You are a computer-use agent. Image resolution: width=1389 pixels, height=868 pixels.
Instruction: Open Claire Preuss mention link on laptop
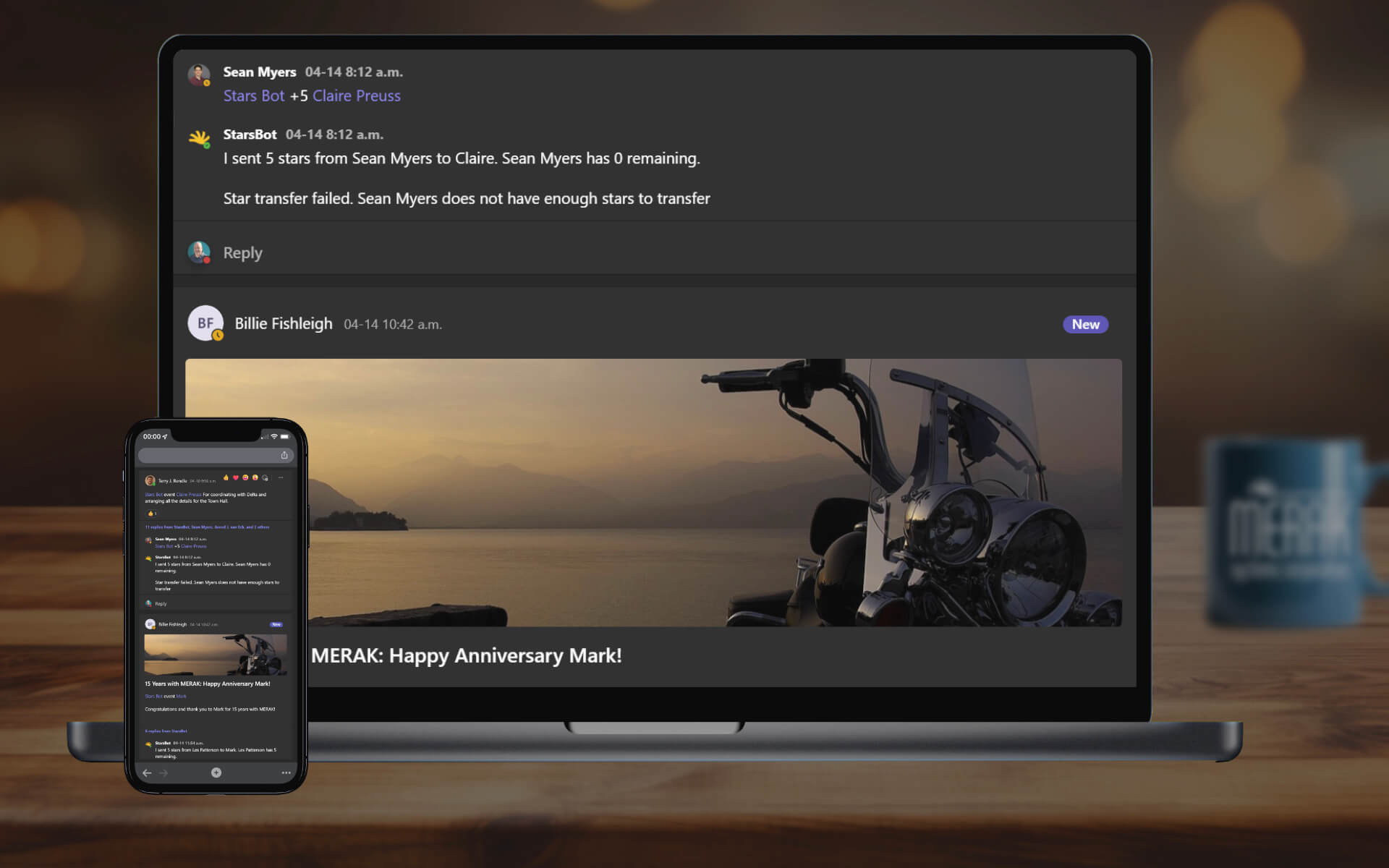click(356, 95)
